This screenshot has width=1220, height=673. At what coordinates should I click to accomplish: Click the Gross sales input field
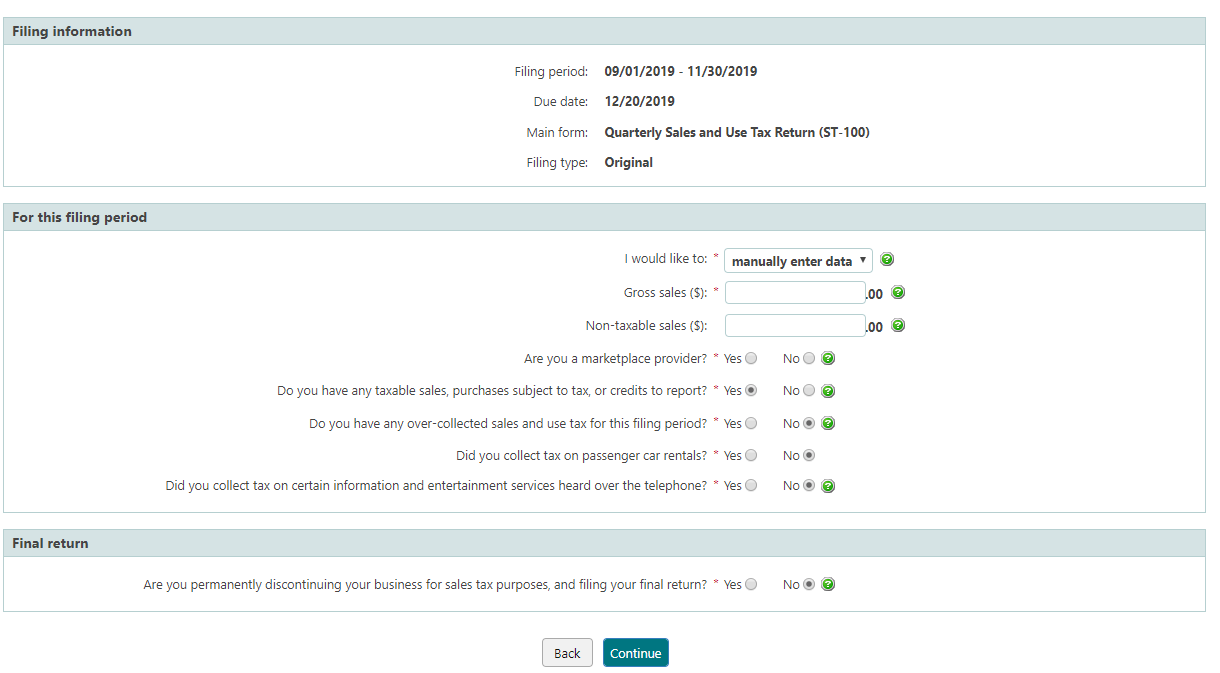tap(795, 293)
